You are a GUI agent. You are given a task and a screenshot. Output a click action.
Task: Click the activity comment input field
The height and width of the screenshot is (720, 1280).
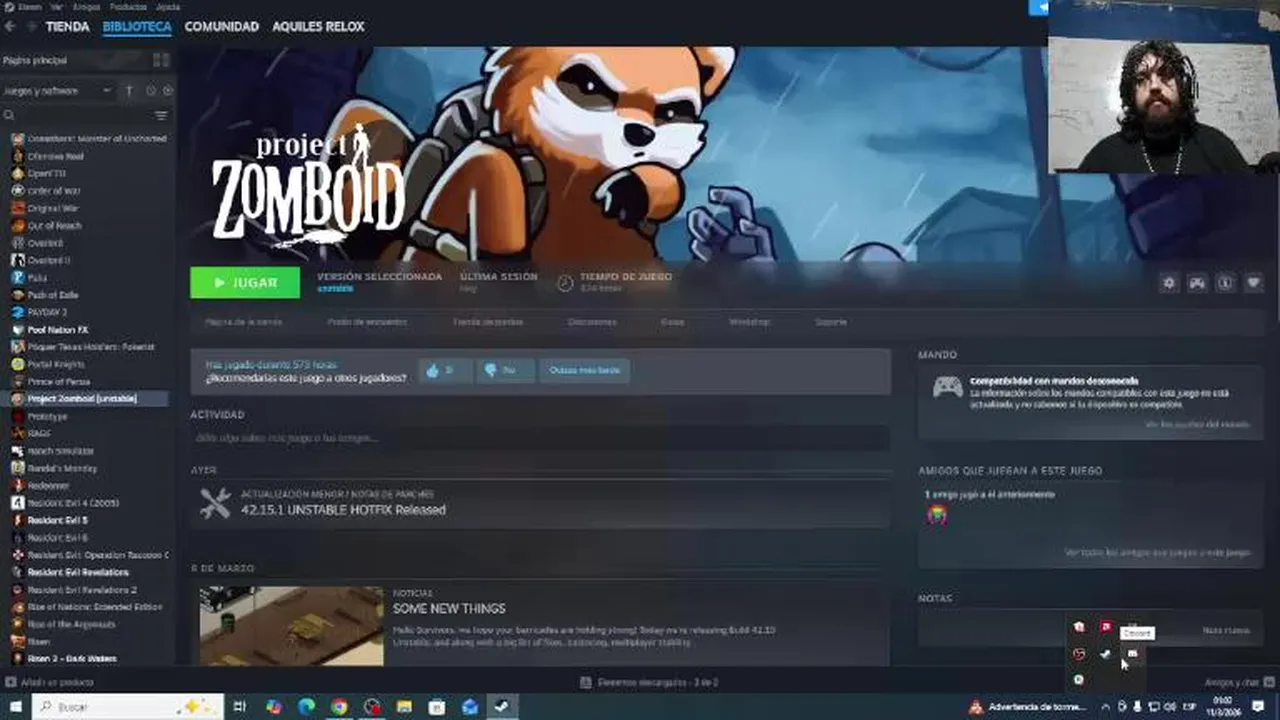tap(540, 438)
